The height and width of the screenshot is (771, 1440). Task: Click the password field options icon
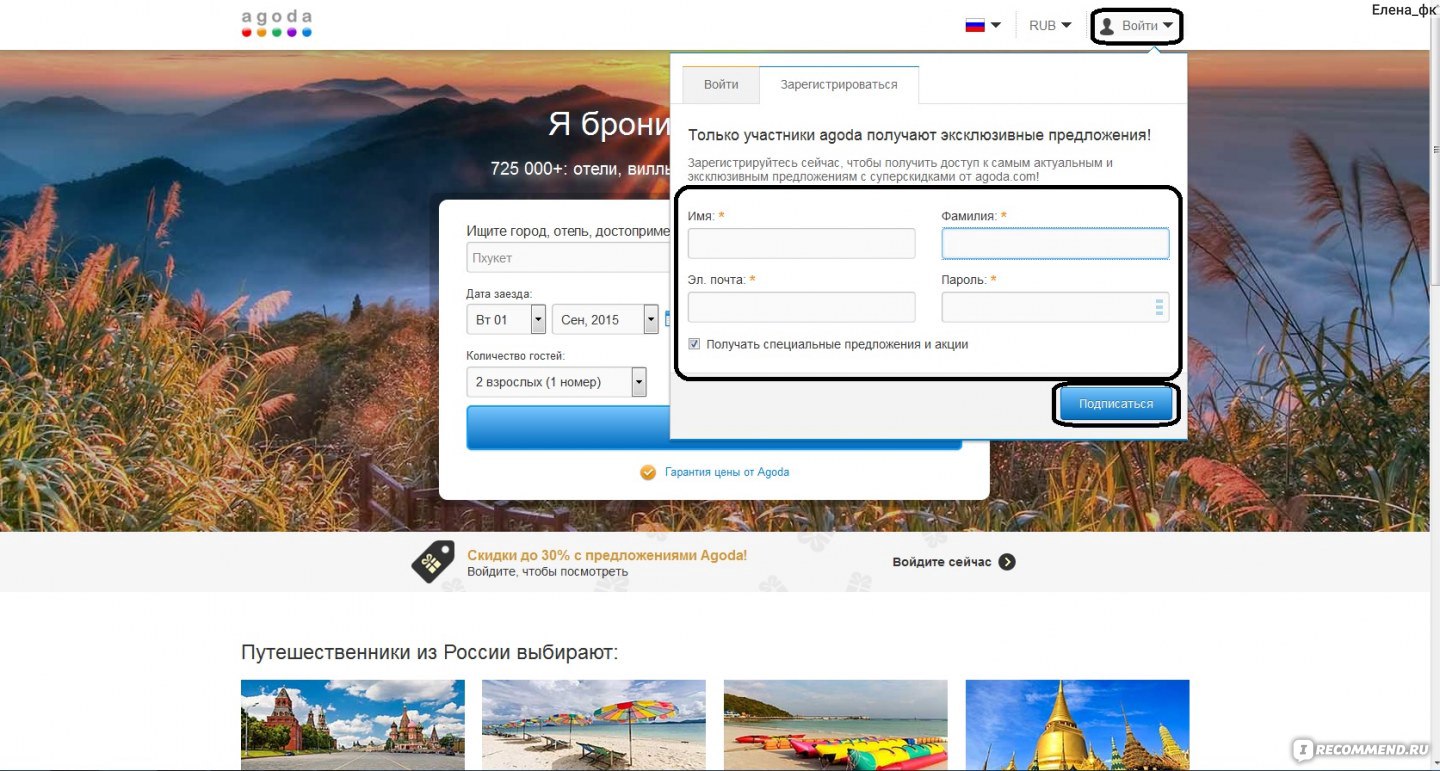click(1159, 307)
